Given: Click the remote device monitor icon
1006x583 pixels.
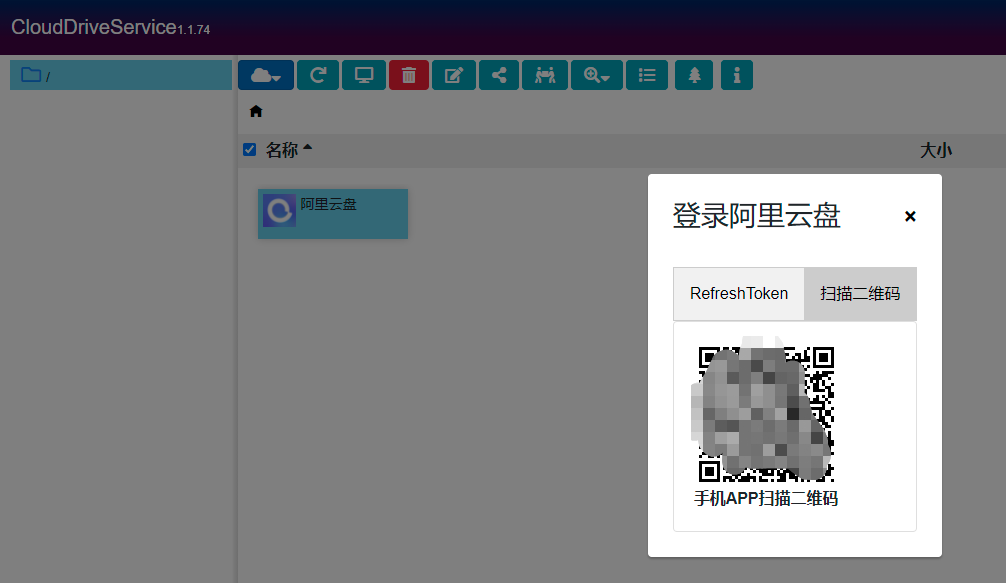Looking at the screenshot, I should click(x=364, y=75).
